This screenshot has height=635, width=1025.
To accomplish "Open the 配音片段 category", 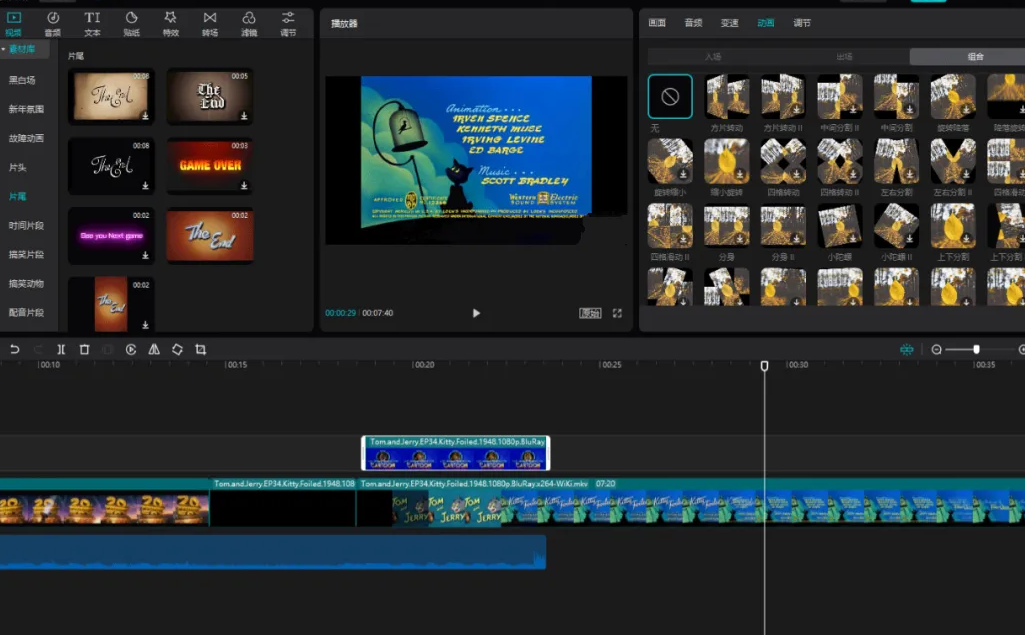I will tap(26, 313).
